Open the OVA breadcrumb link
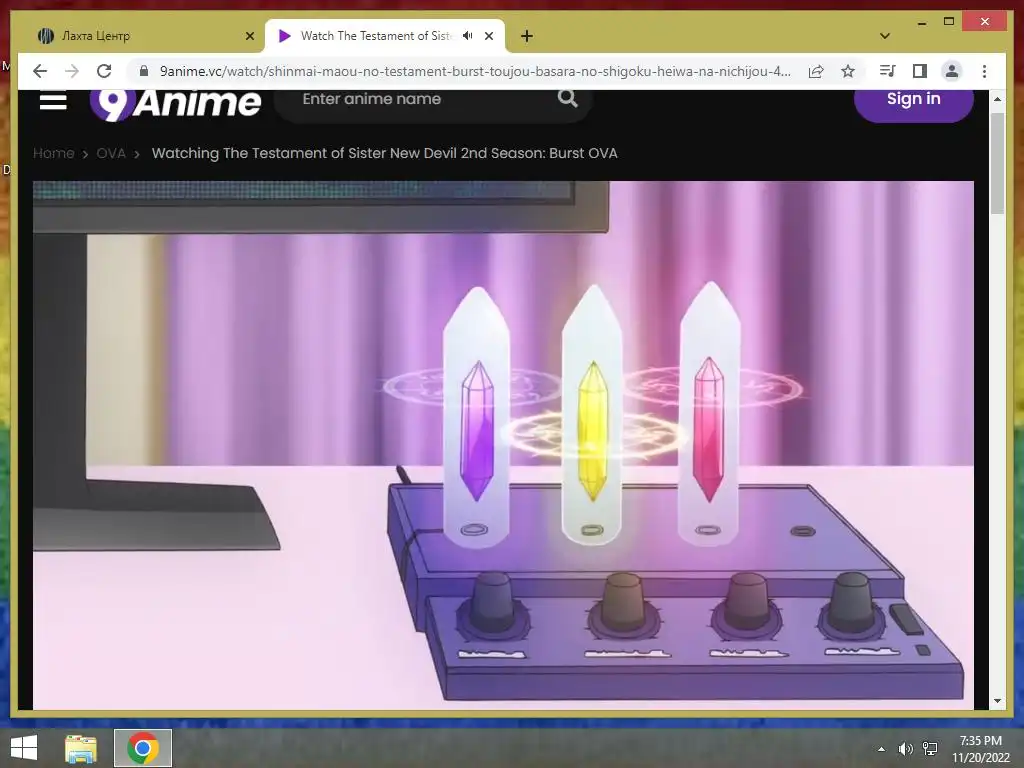The height and width of the screenshot is (768, 1024). click(111, 153)
